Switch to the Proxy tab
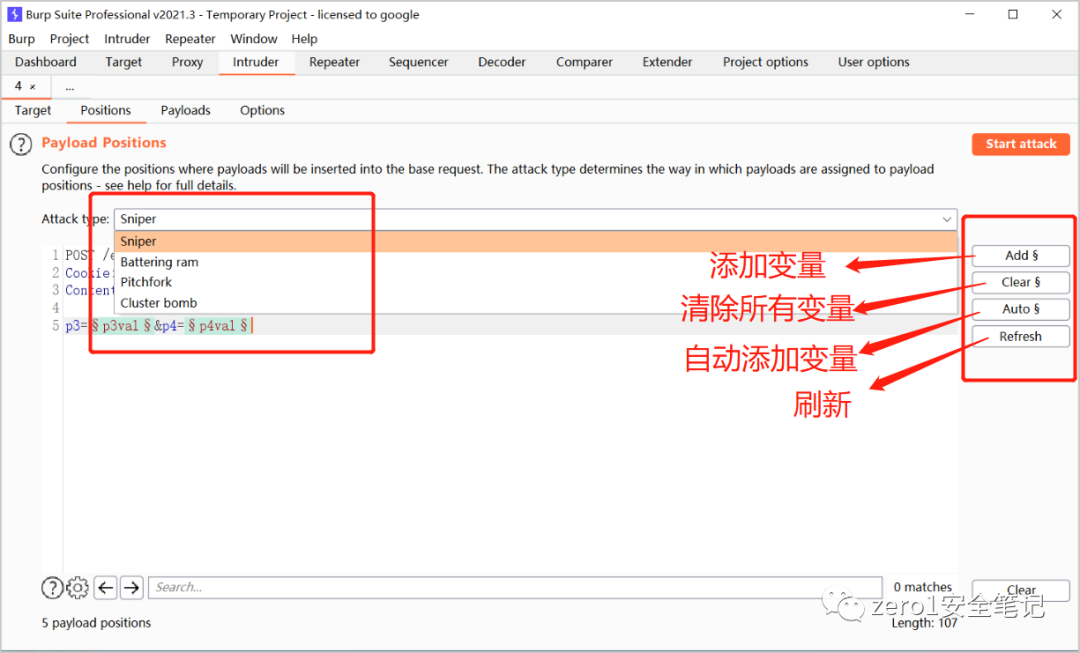Image resolution: width=1080 pixels, height=653 pixels. 187,62
